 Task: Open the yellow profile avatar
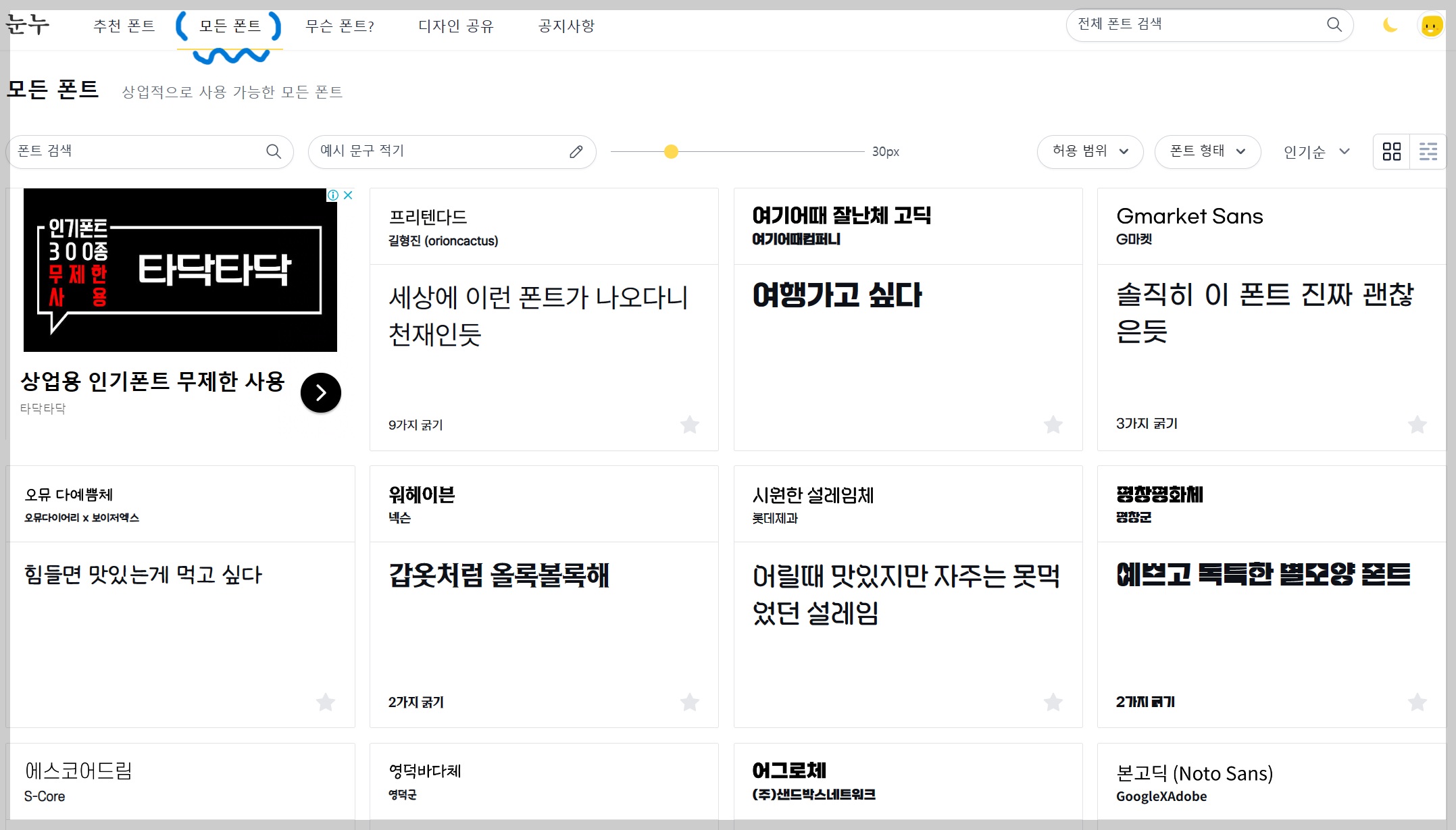pos(1430,26)
